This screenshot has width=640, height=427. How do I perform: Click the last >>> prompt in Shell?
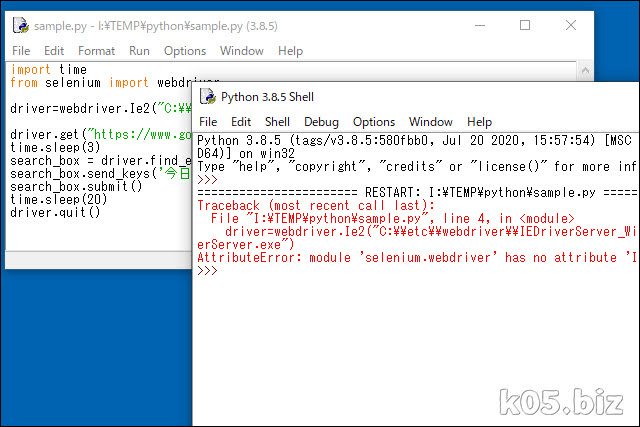click(x=207, y=271)
